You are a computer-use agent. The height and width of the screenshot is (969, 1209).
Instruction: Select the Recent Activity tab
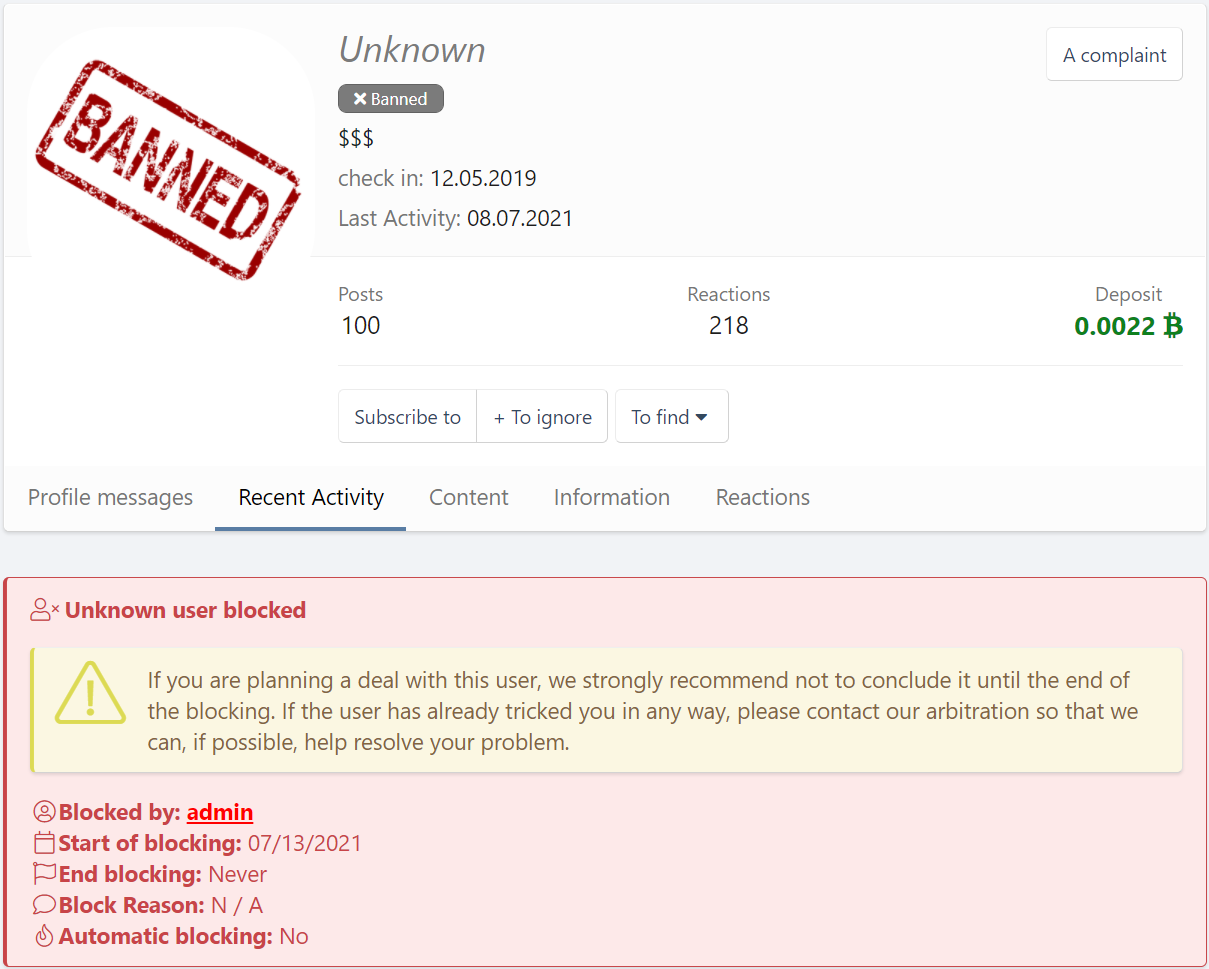pos(310,497)
